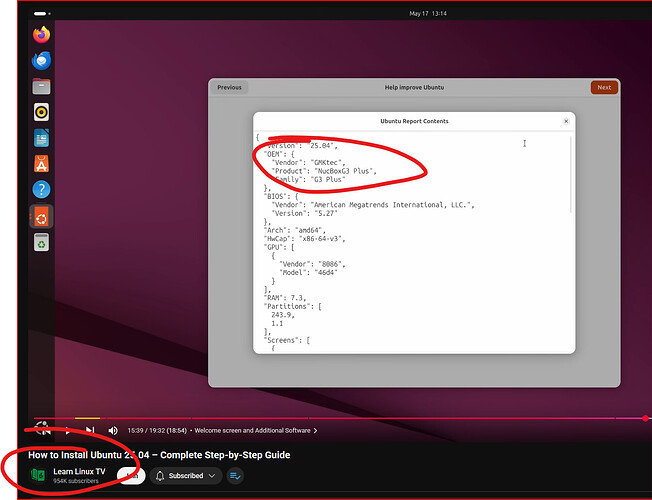Open the Files manager dock icon
Screen dimensions: 652x500
pos(42,87)
